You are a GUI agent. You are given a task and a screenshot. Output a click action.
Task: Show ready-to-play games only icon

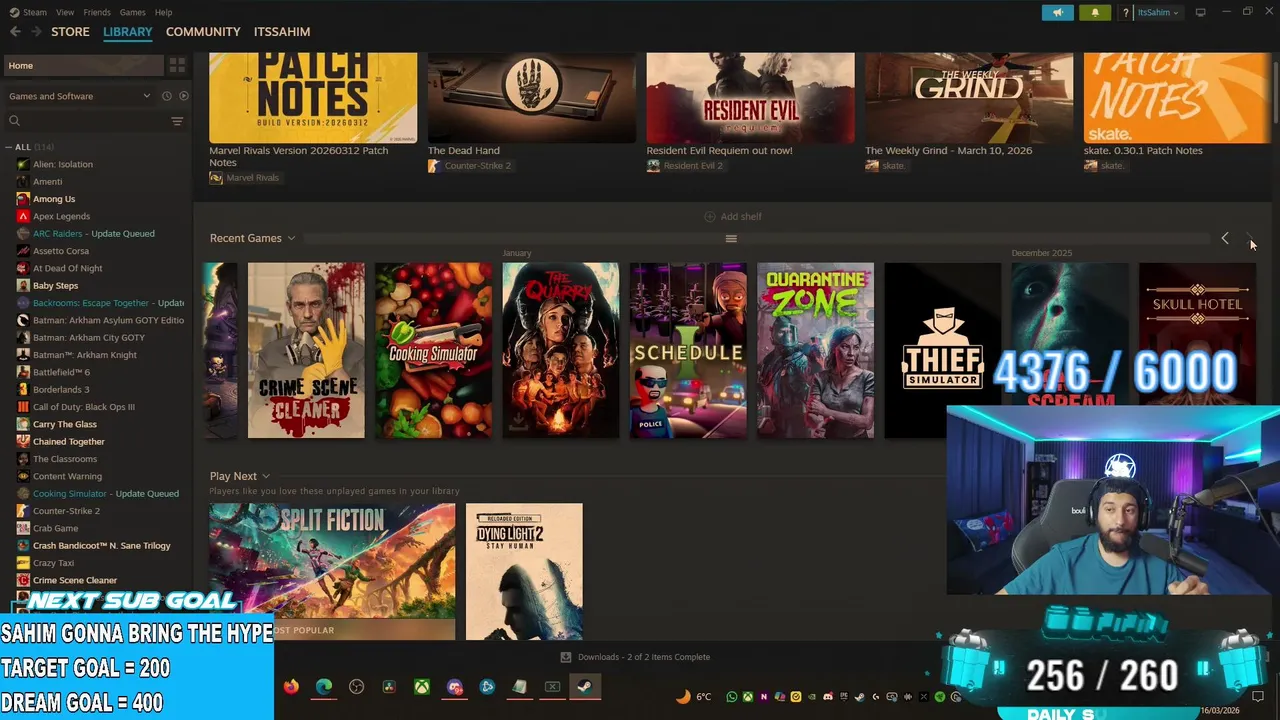(183, 96)
